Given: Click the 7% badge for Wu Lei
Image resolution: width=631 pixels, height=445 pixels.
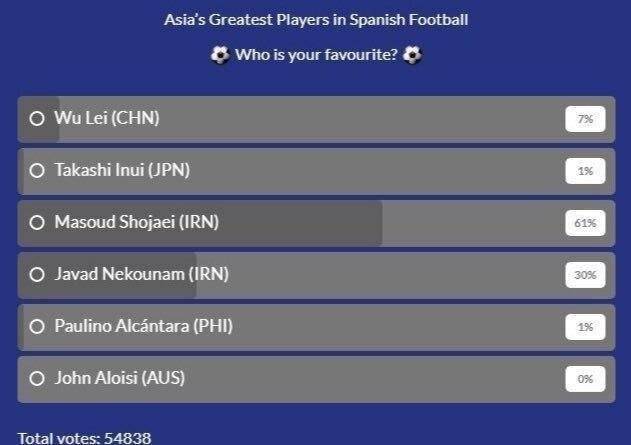Looking at the screenshot, I should [585, 119].
